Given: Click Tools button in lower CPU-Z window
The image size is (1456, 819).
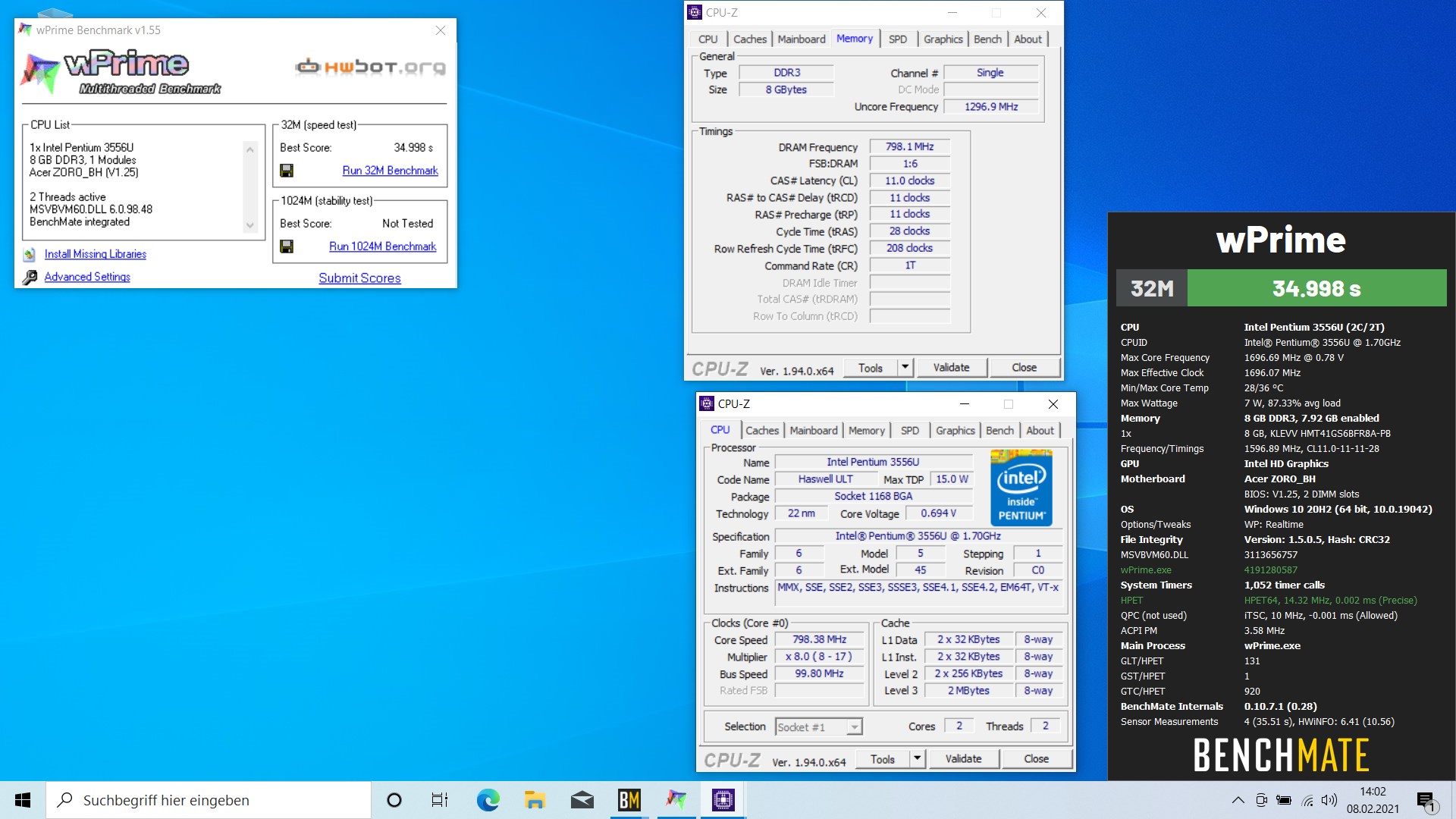Looking at the screenshot, I should (883, 759).
